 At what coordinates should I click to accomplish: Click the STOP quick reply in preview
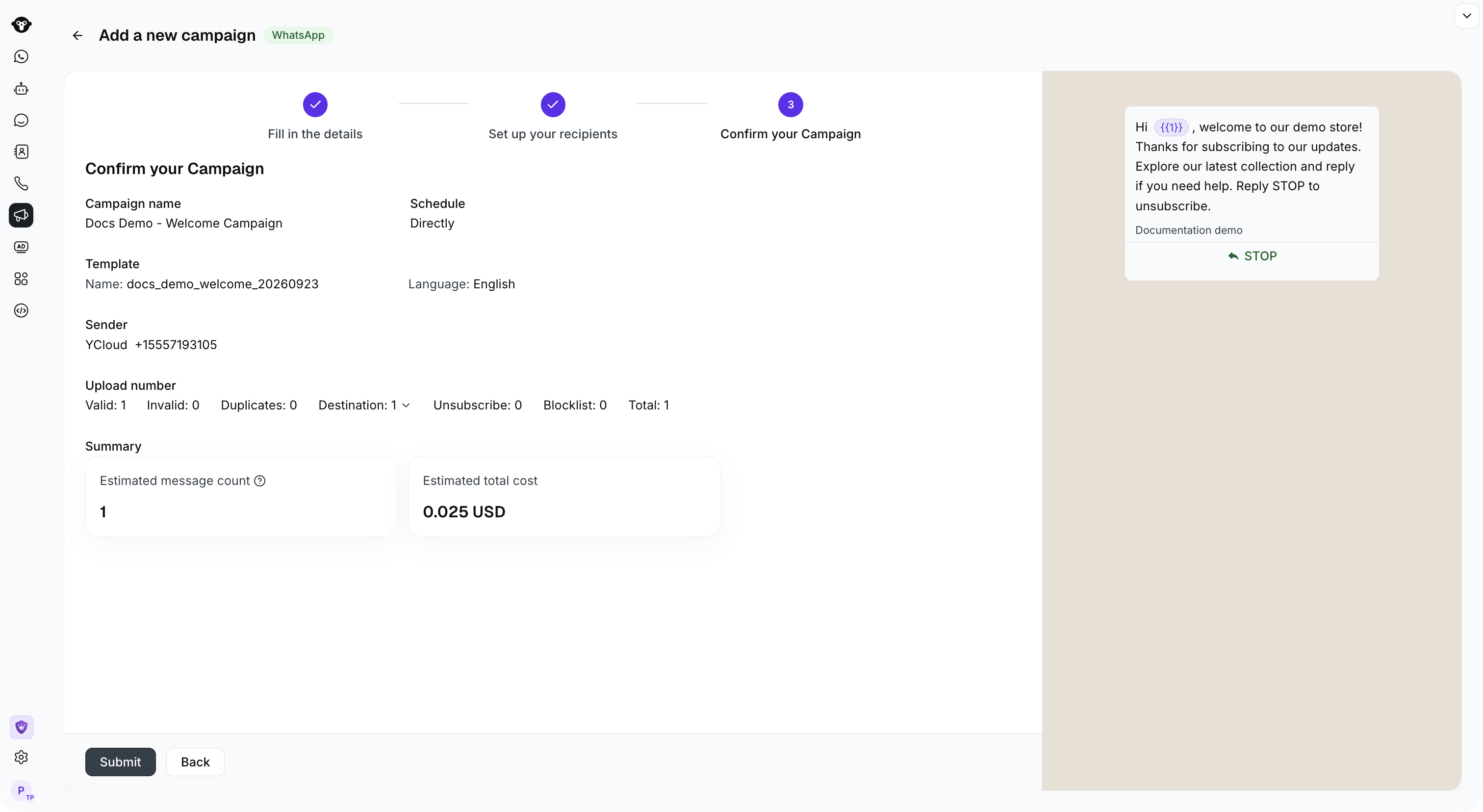click(1252, 256)
